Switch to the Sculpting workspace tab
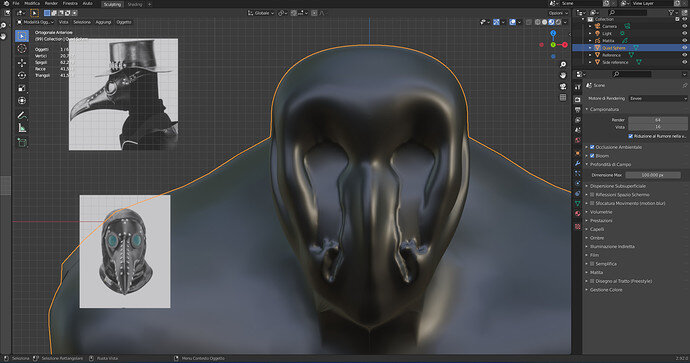 click(112, 4)
